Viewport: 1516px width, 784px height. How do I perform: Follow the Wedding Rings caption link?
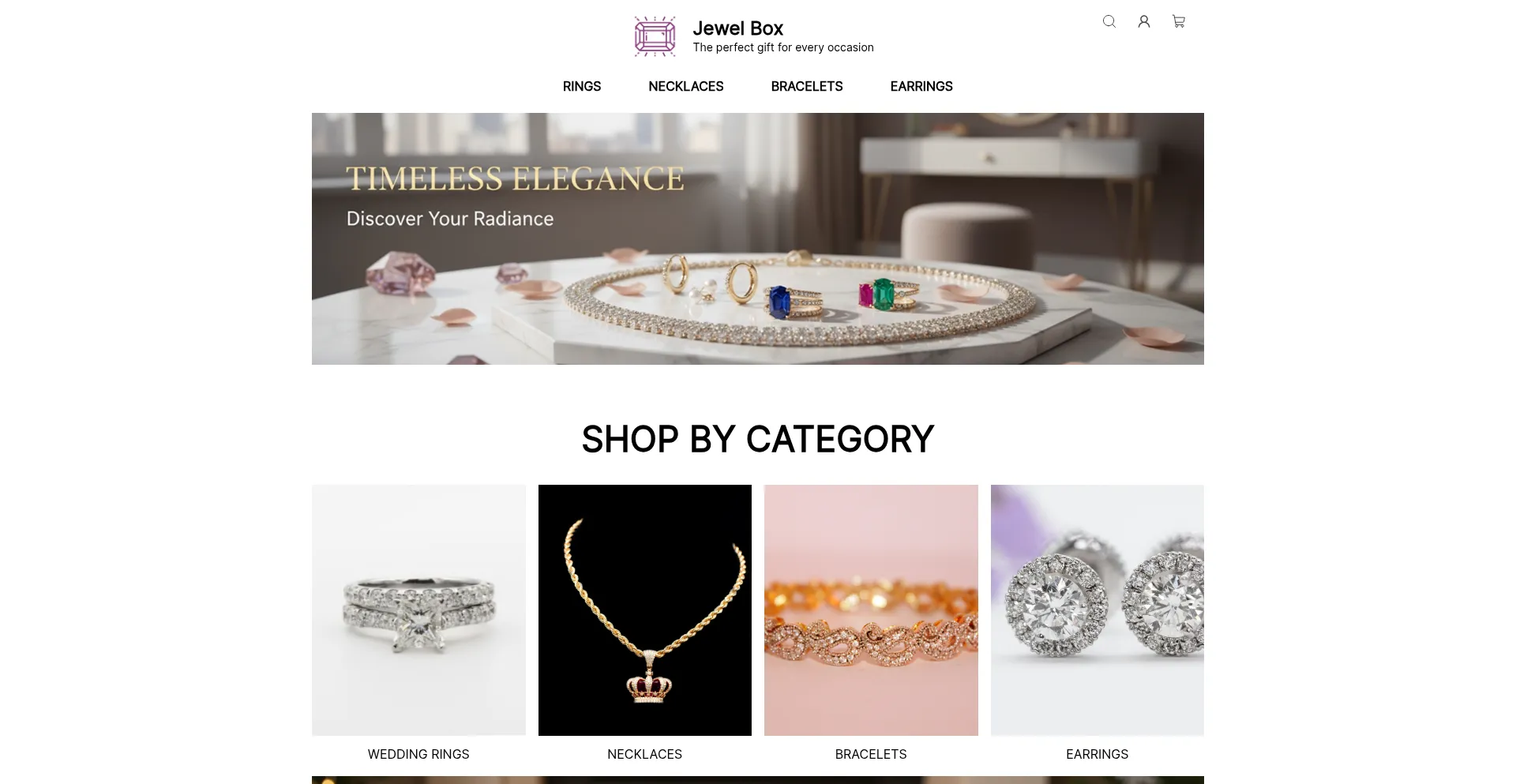click(418, 754)
